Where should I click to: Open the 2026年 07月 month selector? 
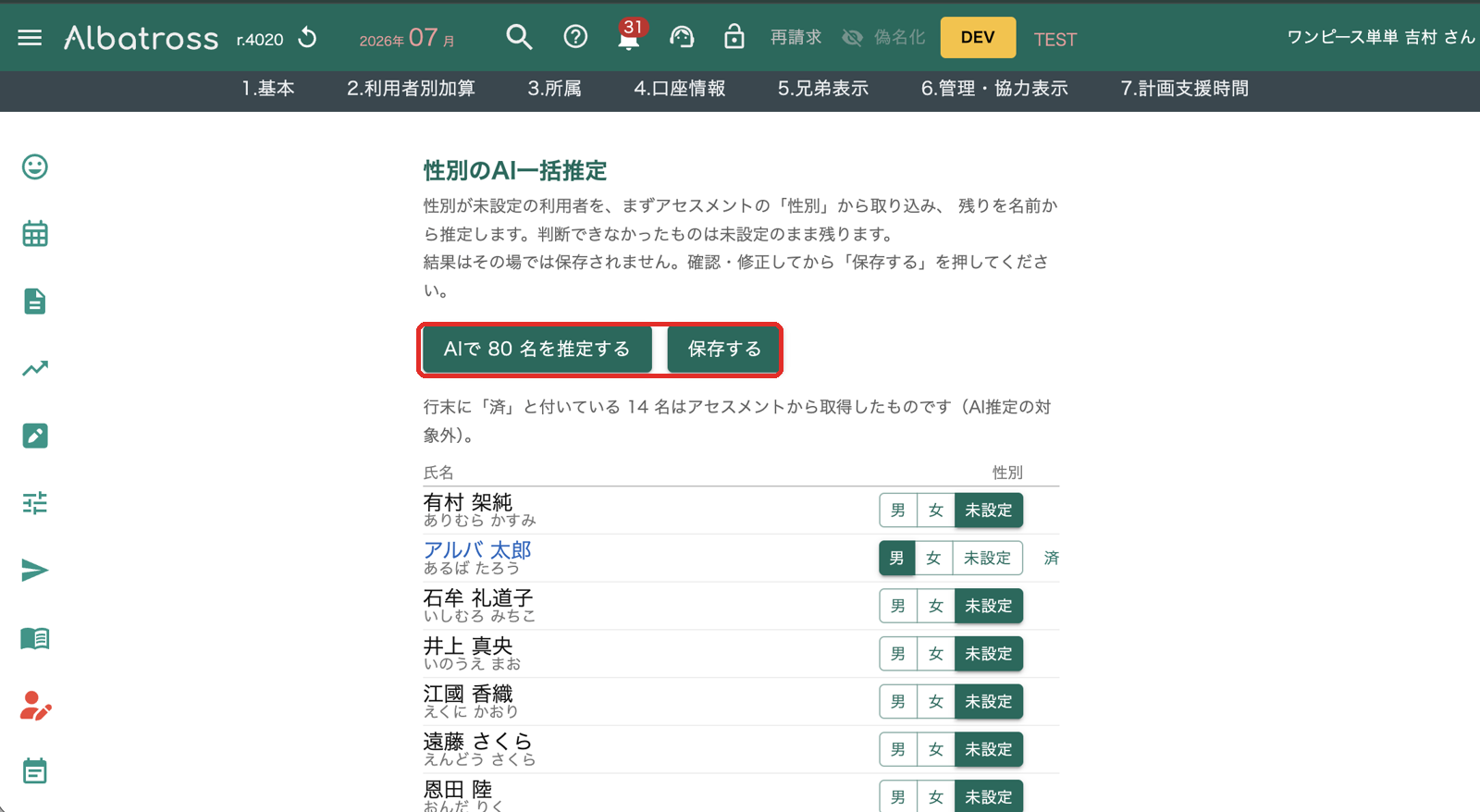407,38
